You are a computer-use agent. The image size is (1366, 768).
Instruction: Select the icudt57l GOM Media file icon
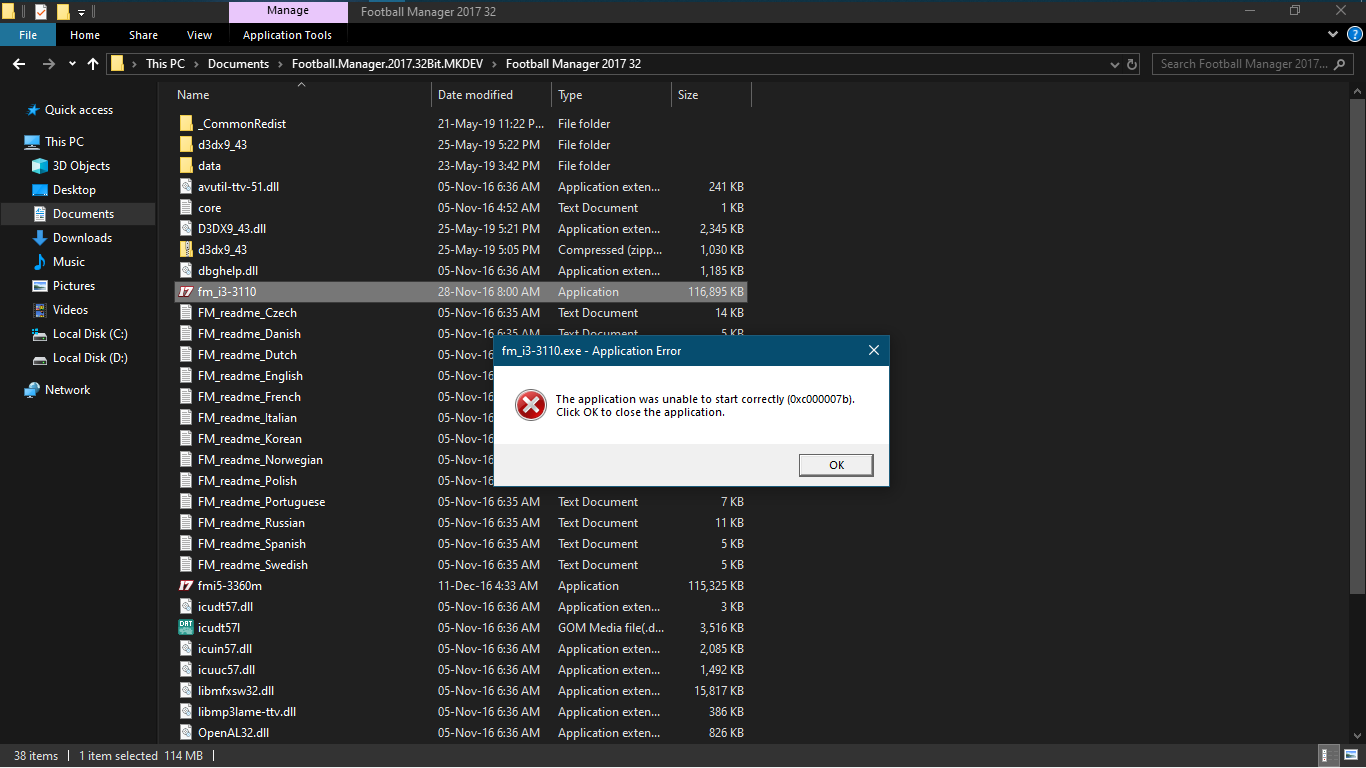(186, 628)
